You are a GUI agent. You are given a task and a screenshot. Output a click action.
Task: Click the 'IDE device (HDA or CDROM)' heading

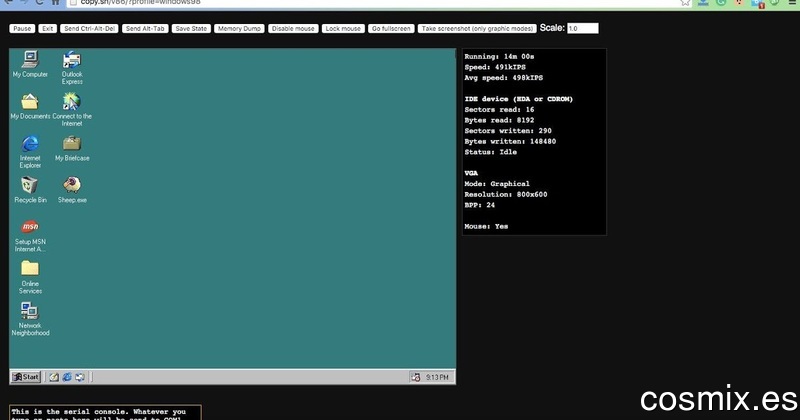(x=518, y=99)
